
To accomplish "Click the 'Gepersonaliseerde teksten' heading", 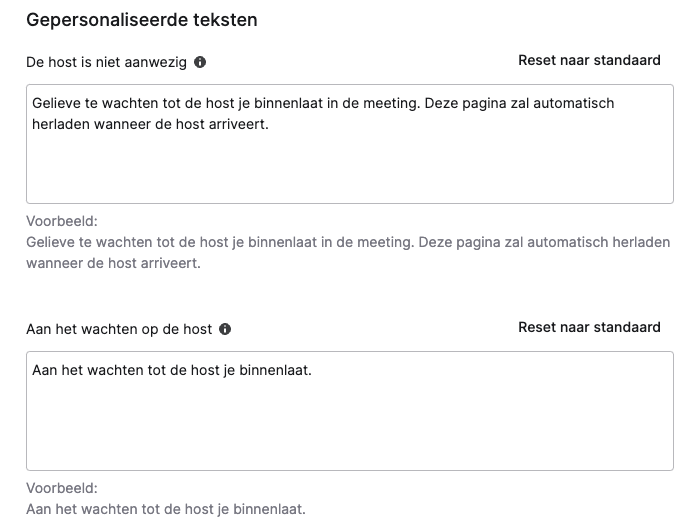I will [x=142, y=20].
